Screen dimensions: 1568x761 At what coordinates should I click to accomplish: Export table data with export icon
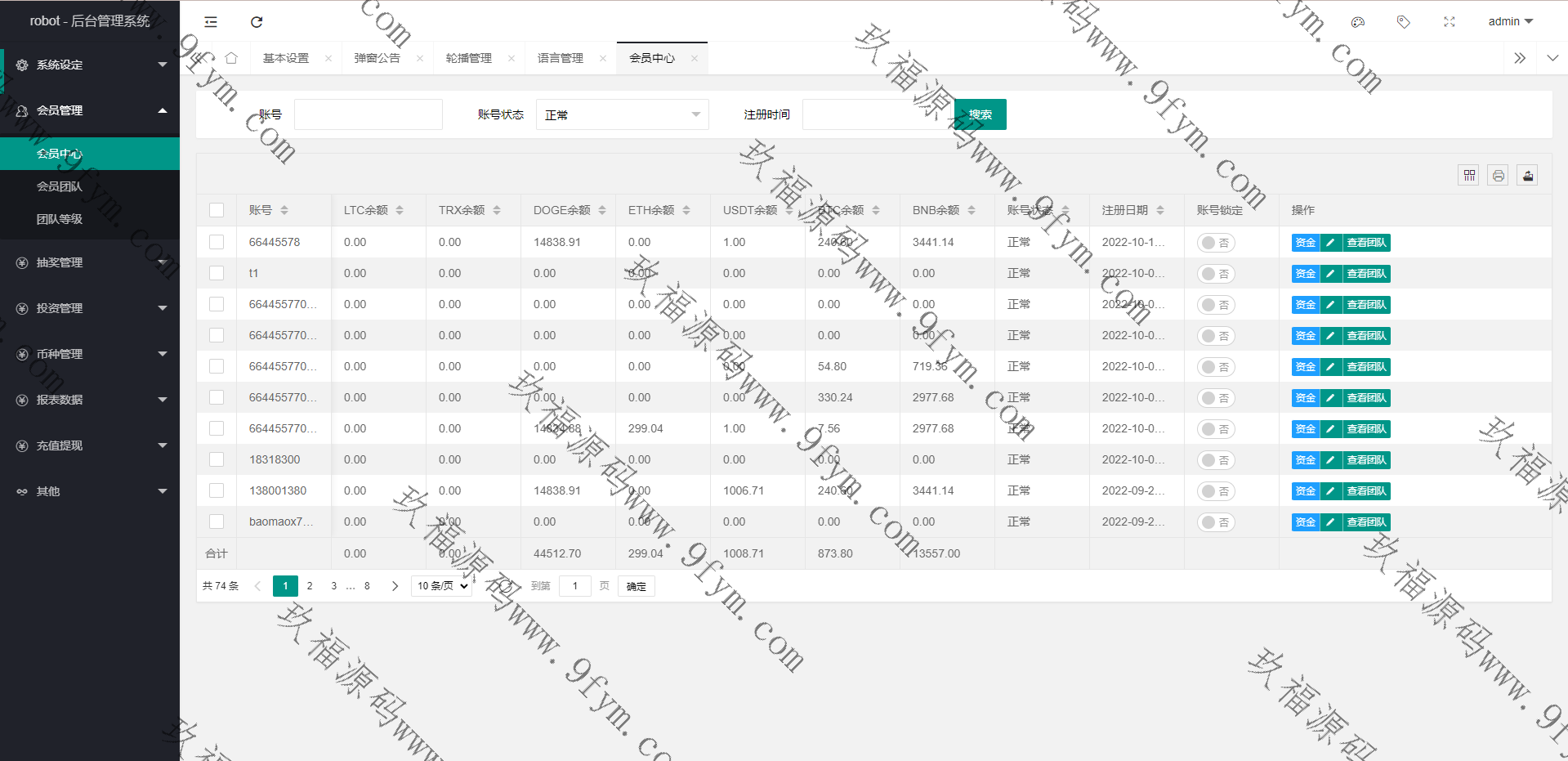pyautogui.click(x=1527, y=175)
